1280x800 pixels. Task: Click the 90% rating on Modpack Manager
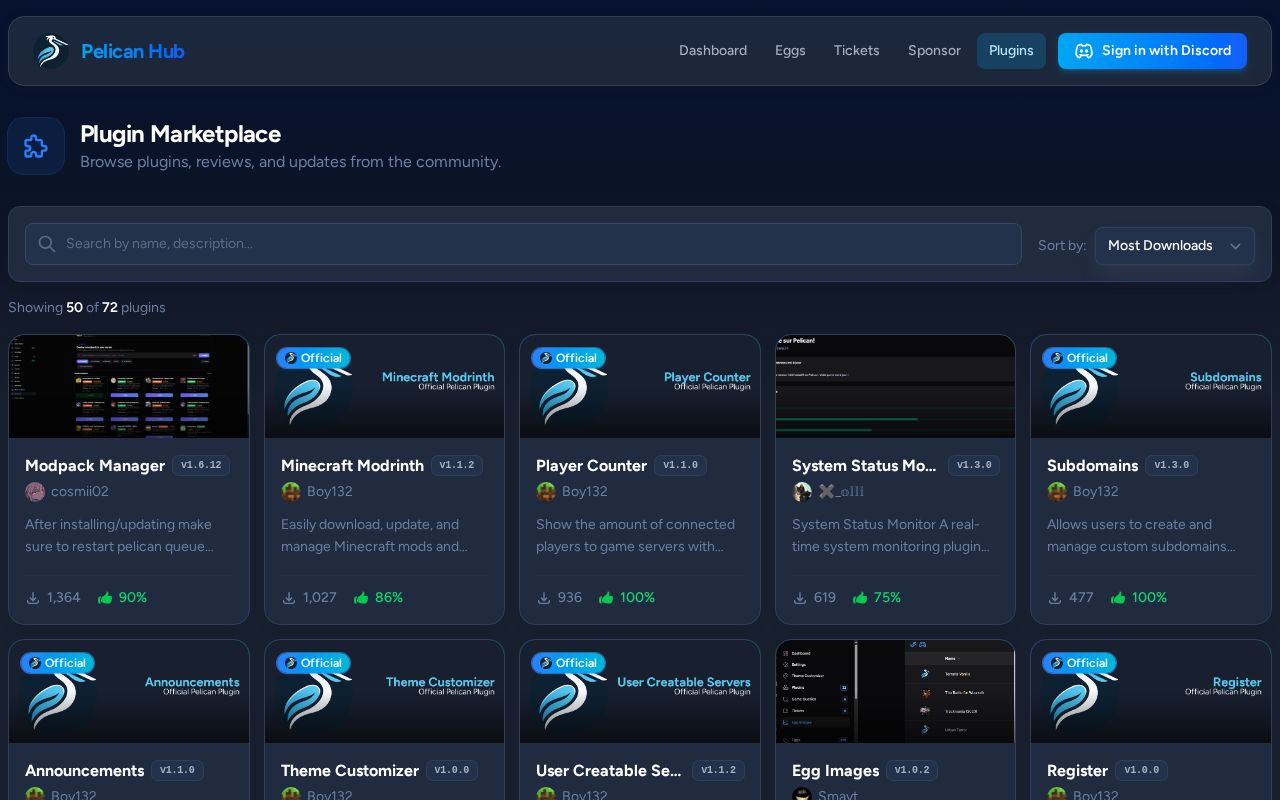pos(133,598)
